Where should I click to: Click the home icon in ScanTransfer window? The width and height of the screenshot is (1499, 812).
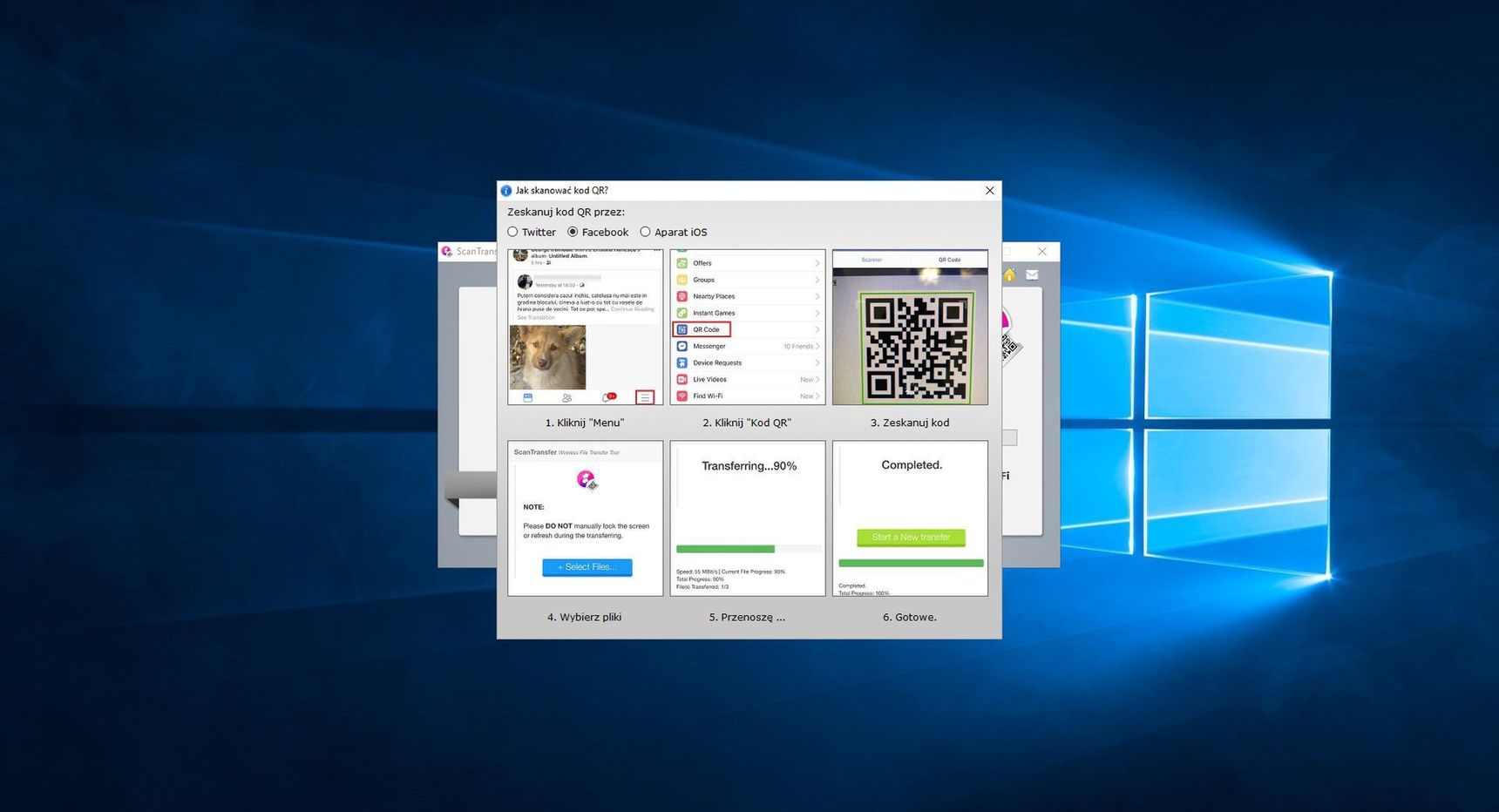pos(1009,275)
